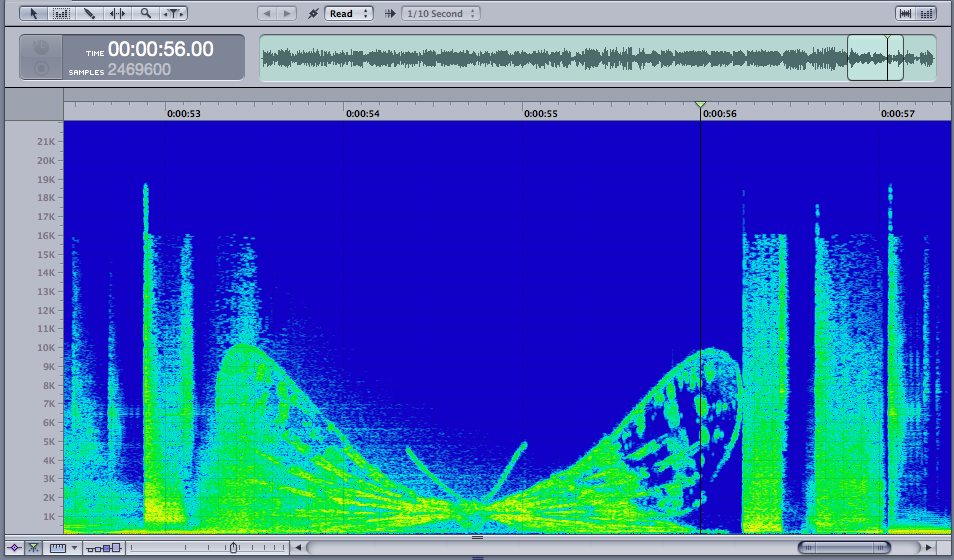
Task: Go to next edit with right arrow
Action: [x=287, y=13]
